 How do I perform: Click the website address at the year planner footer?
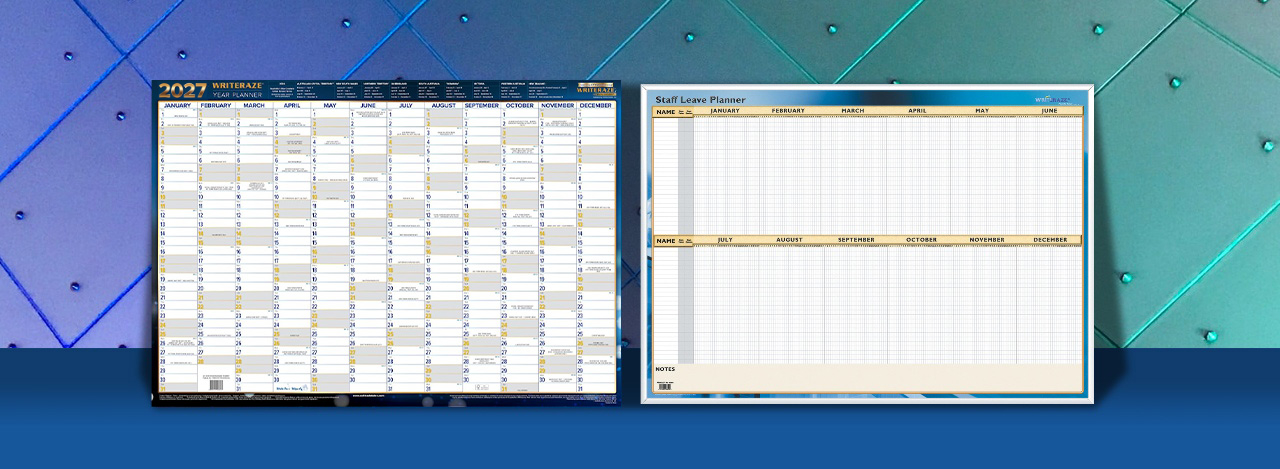click(x=369, y=395)
